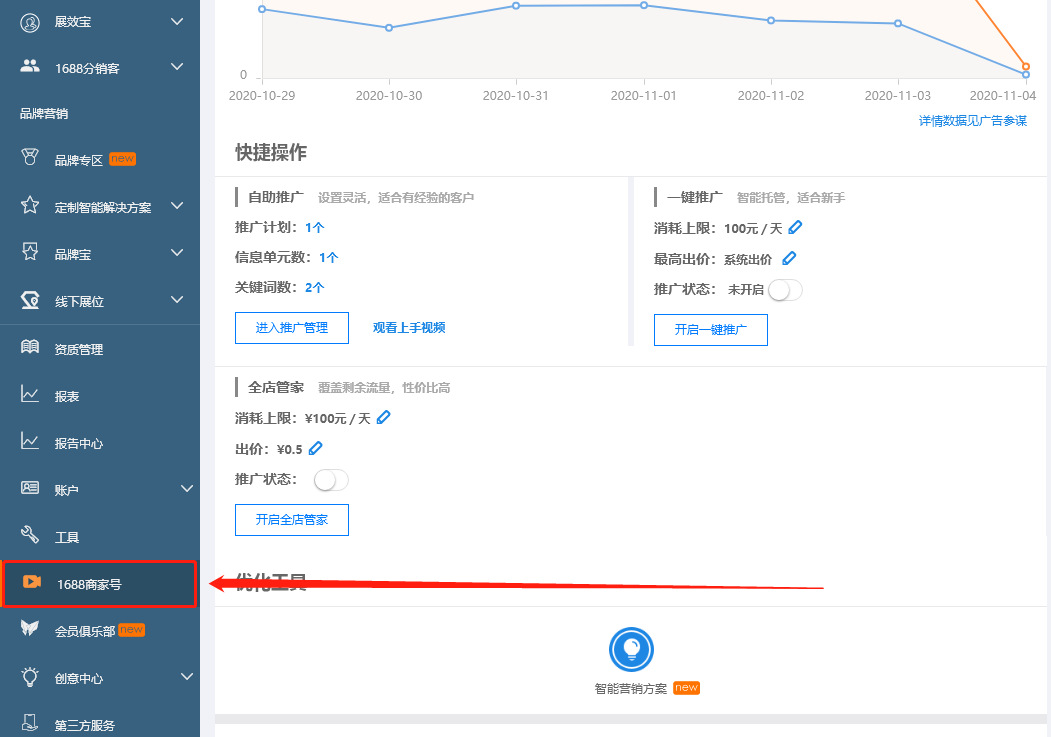The image size is (1051, 737).
Task: Open 报告中心 in the sidebar
Action: pos(78,443)
